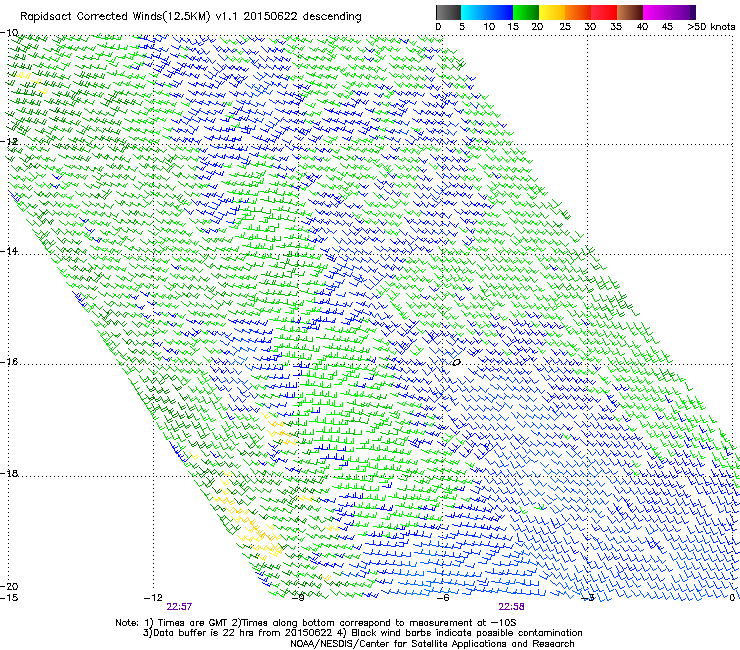Click the "-15" longitude label on bottom axis
The width and height of the screenshot is (740, 650).
pos(9,598)
